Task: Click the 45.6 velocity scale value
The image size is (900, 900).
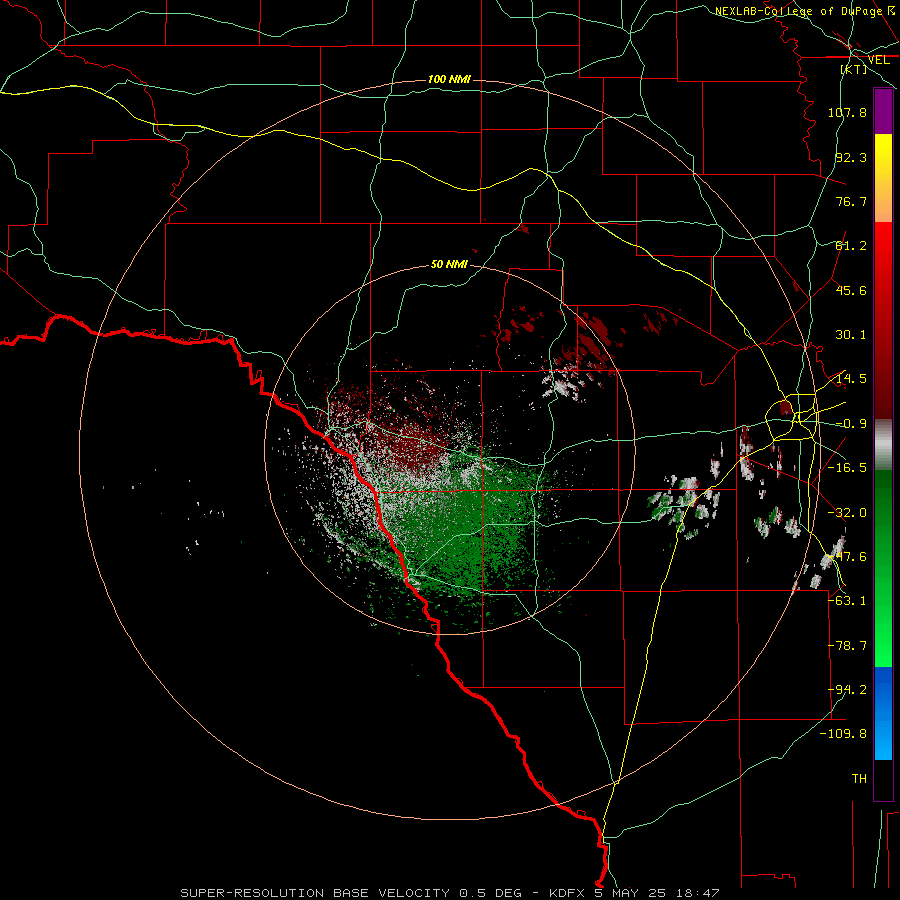Action: pyautogui.click(x=851, y=290)
